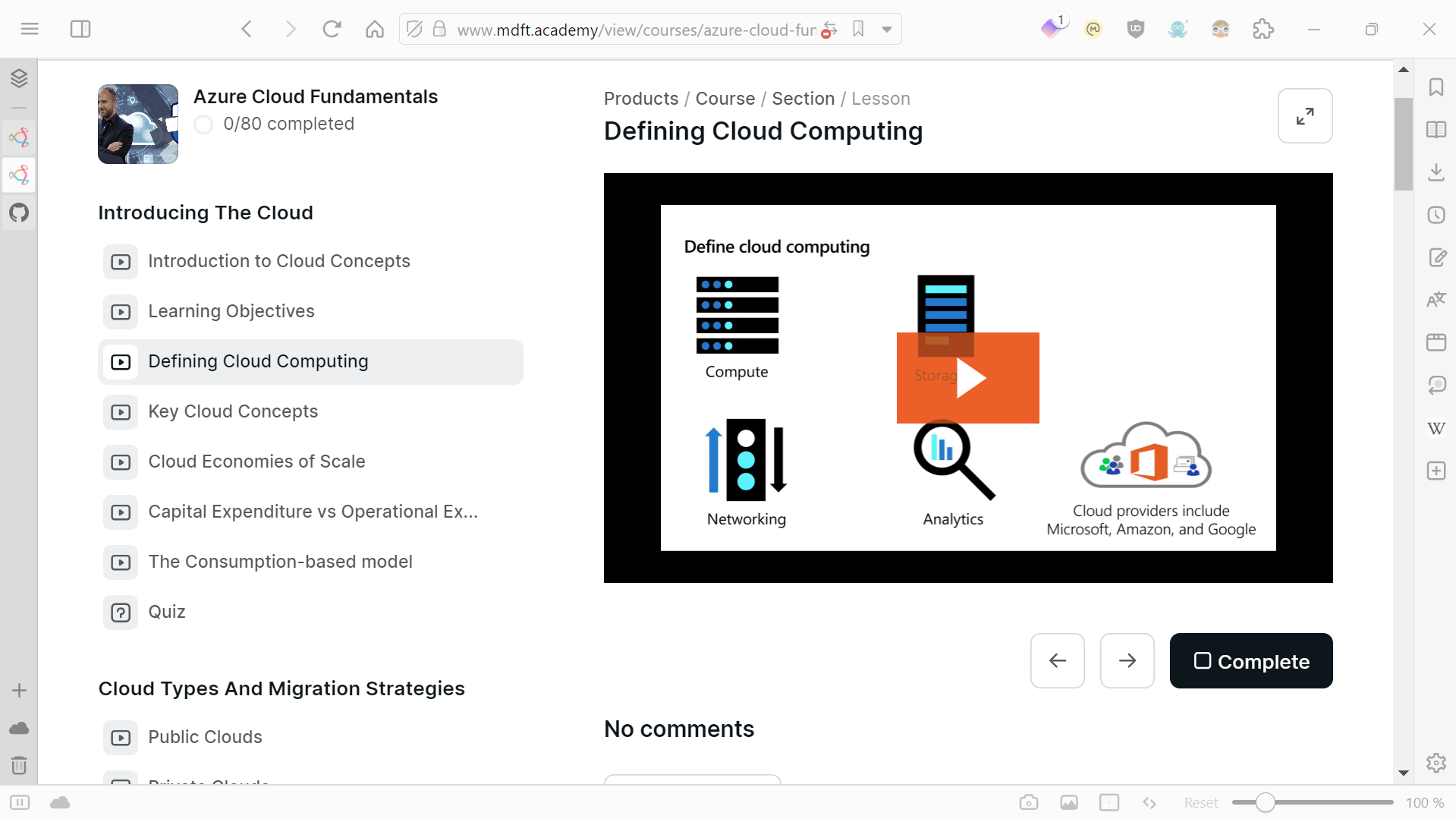
Task: Open browser Settings via the gear icon
Action: click(1436, 763)
